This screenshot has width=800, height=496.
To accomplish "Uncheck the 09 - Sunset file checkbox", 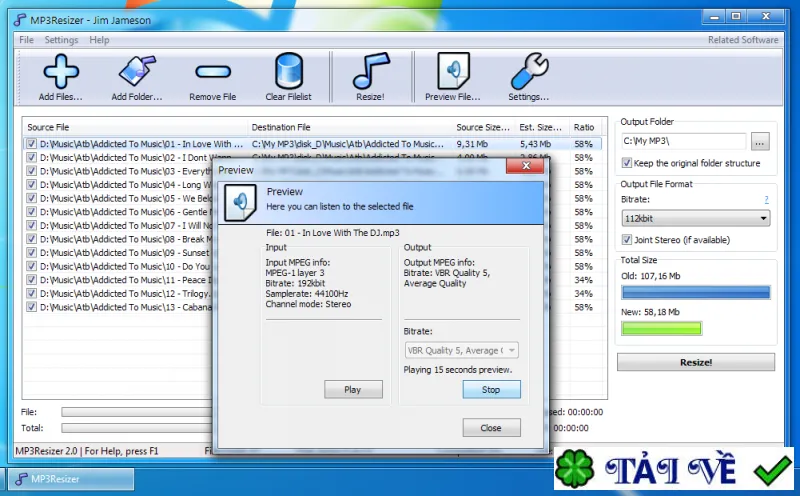I will tap(32, 253).
